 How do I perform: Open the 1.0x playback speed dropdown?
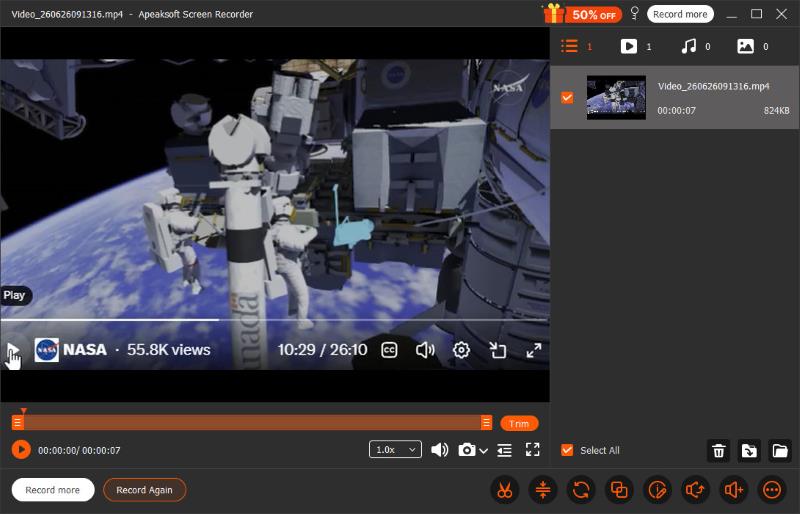coord(395,449)
